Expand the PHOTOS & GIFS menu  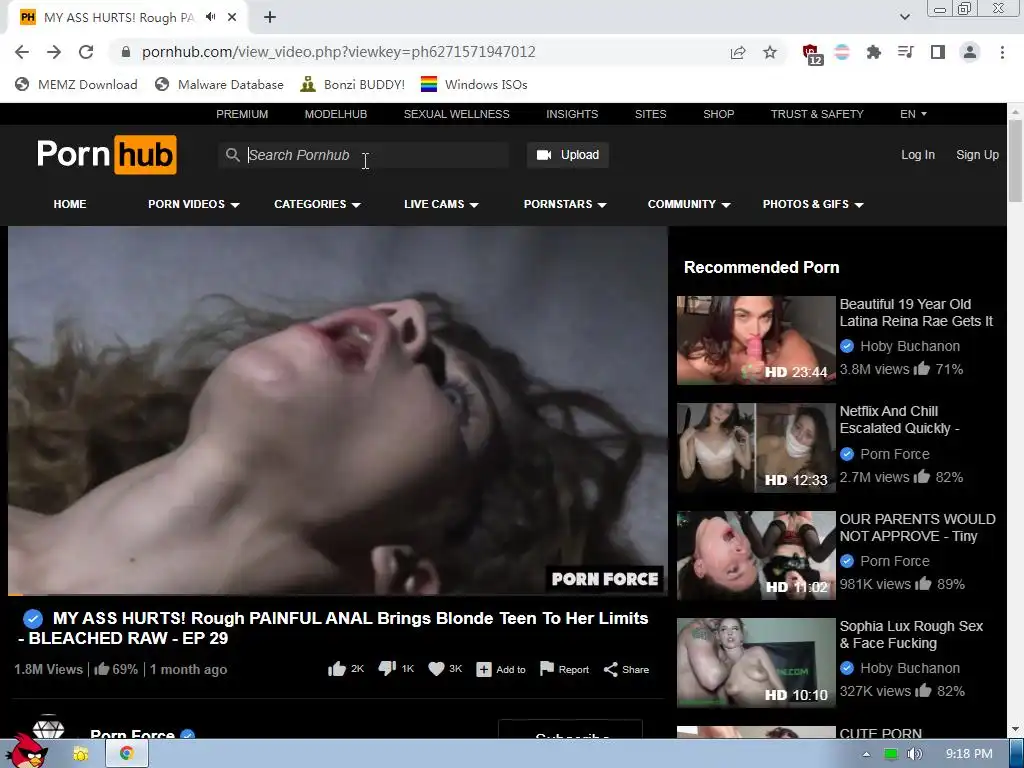tap(813, 204)
